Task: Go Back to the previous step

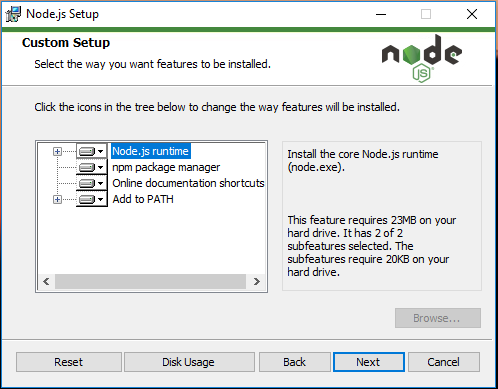Action: (295, 362)
